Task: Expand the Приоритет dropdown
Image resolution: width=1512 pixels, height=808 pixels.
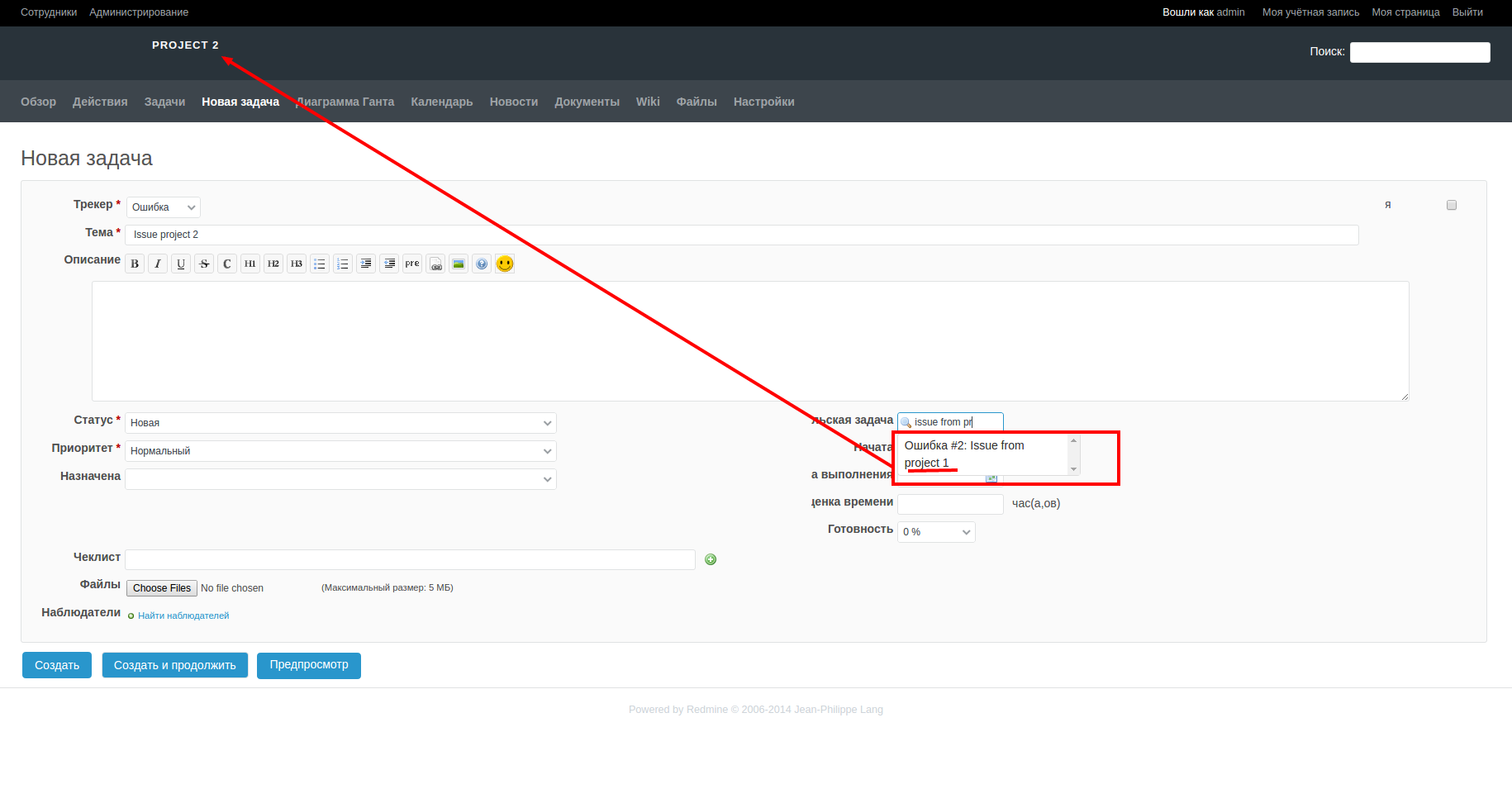Action: 340,451
